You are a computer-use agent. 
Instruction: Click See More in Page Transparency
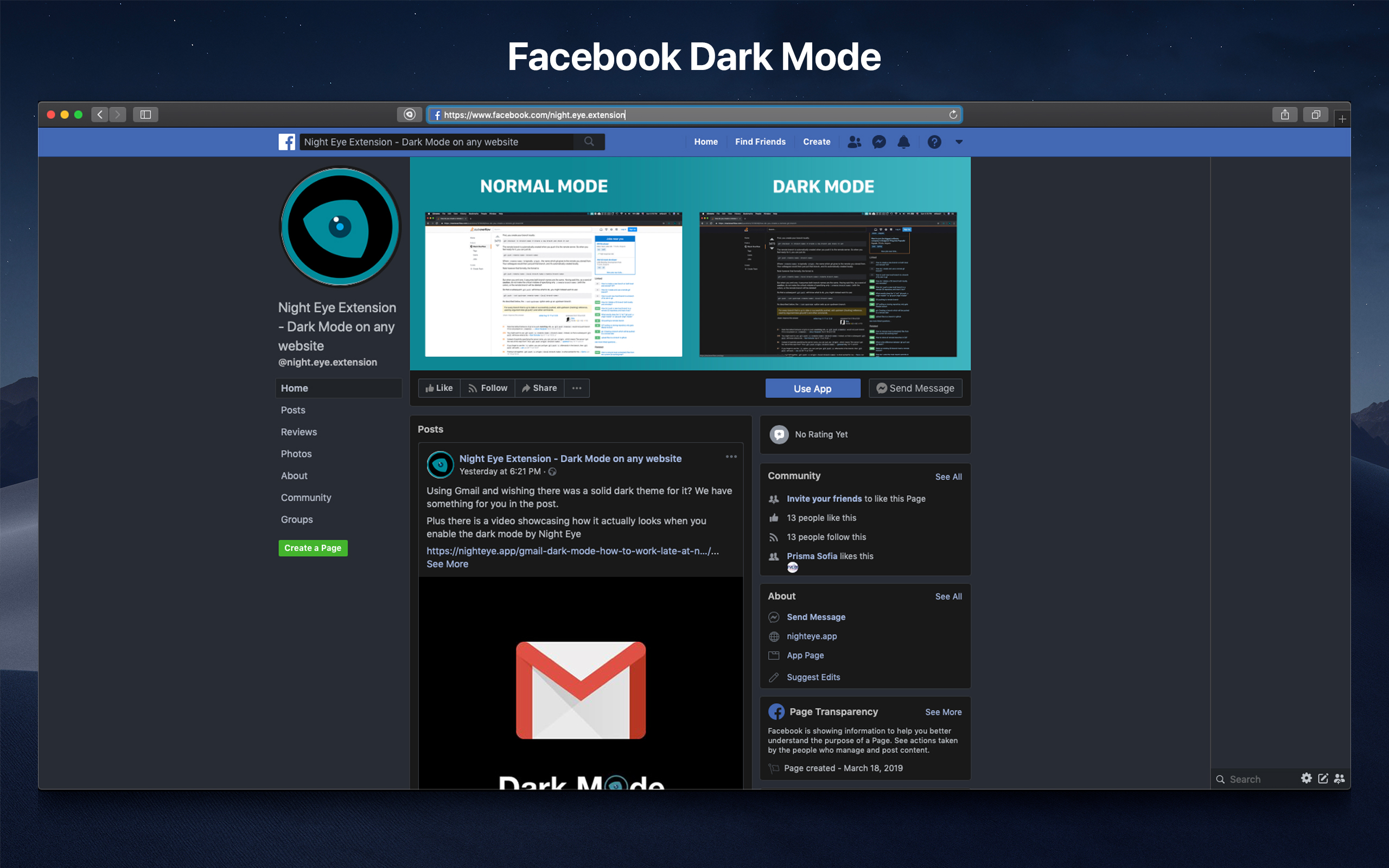(943, 712)
